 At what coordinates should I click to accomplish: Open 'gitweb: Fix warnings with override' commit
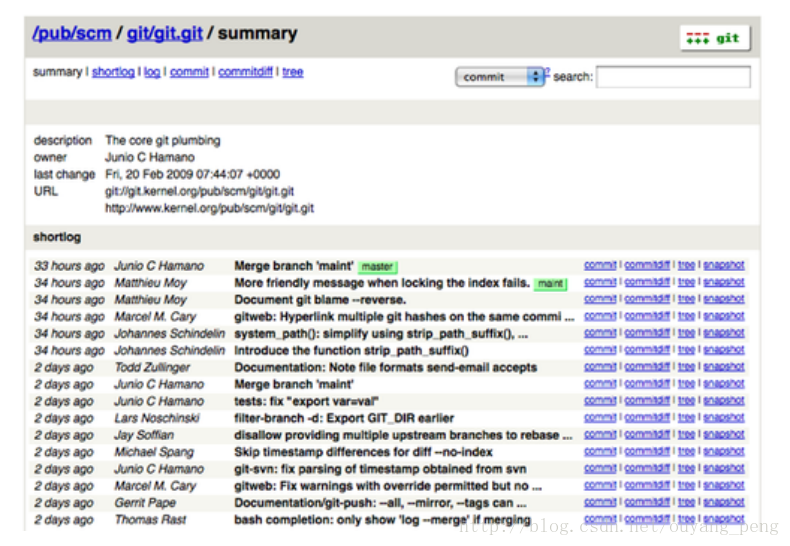388,486
